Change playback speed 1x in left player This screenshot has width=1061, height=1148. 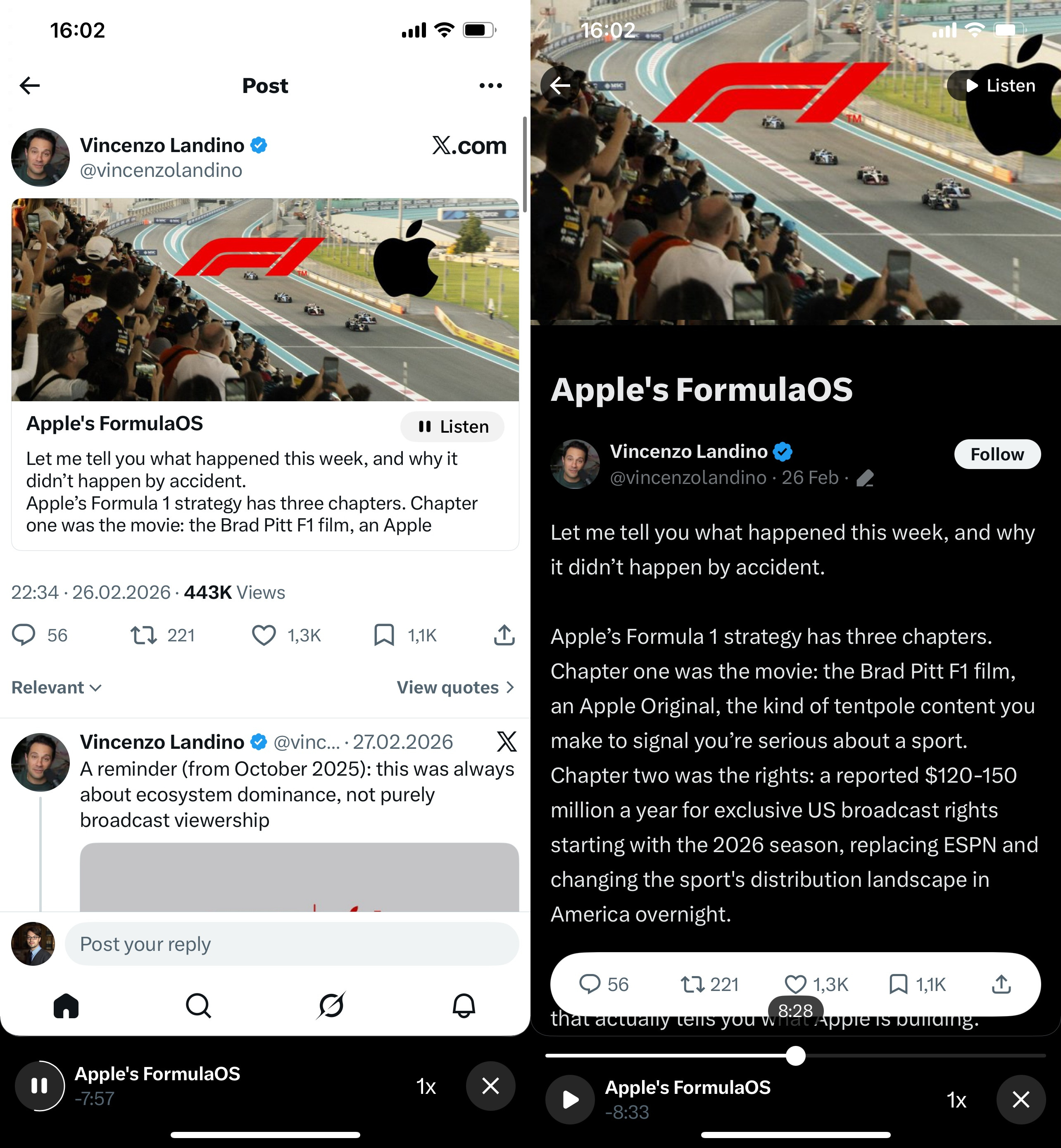(x=426, y=1086)
